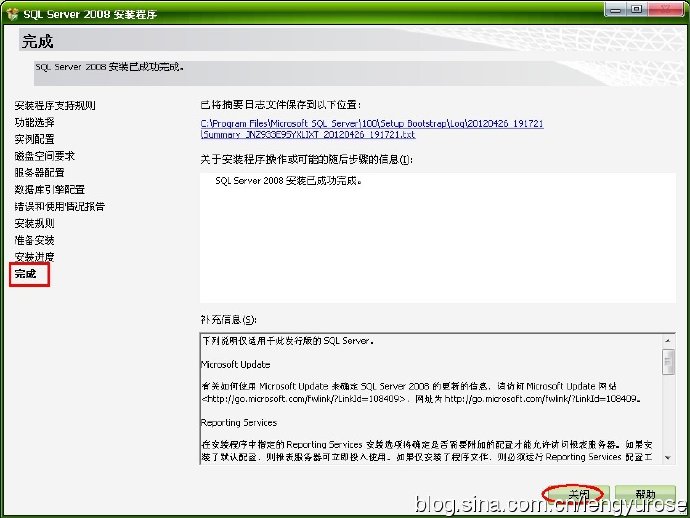Viewport: 690px width, 518px height.
Task: Select the 准备安装 step in the sidebar
Action: click(x=34, y=240)
